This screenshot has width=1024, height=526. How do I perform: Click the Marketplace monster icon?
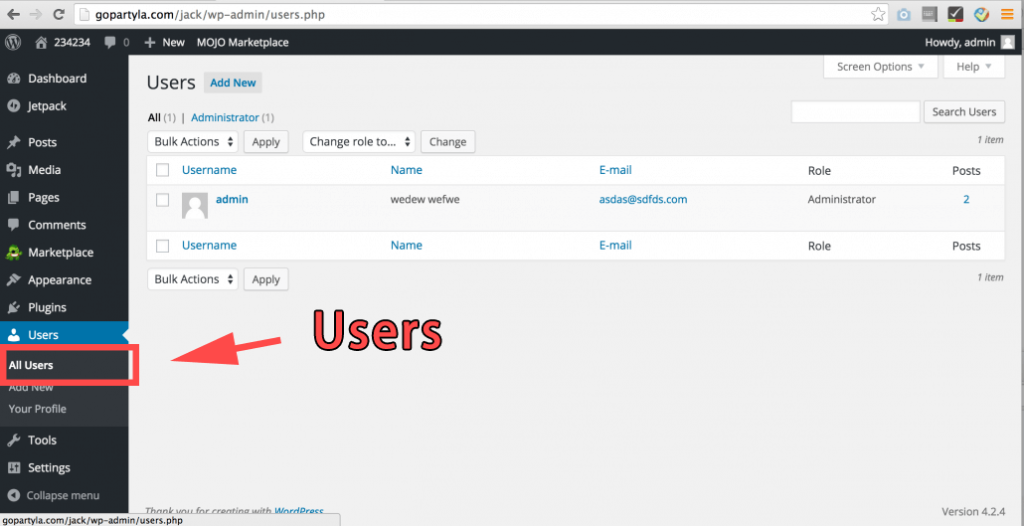pyautogui.click(x=13, y=252)
